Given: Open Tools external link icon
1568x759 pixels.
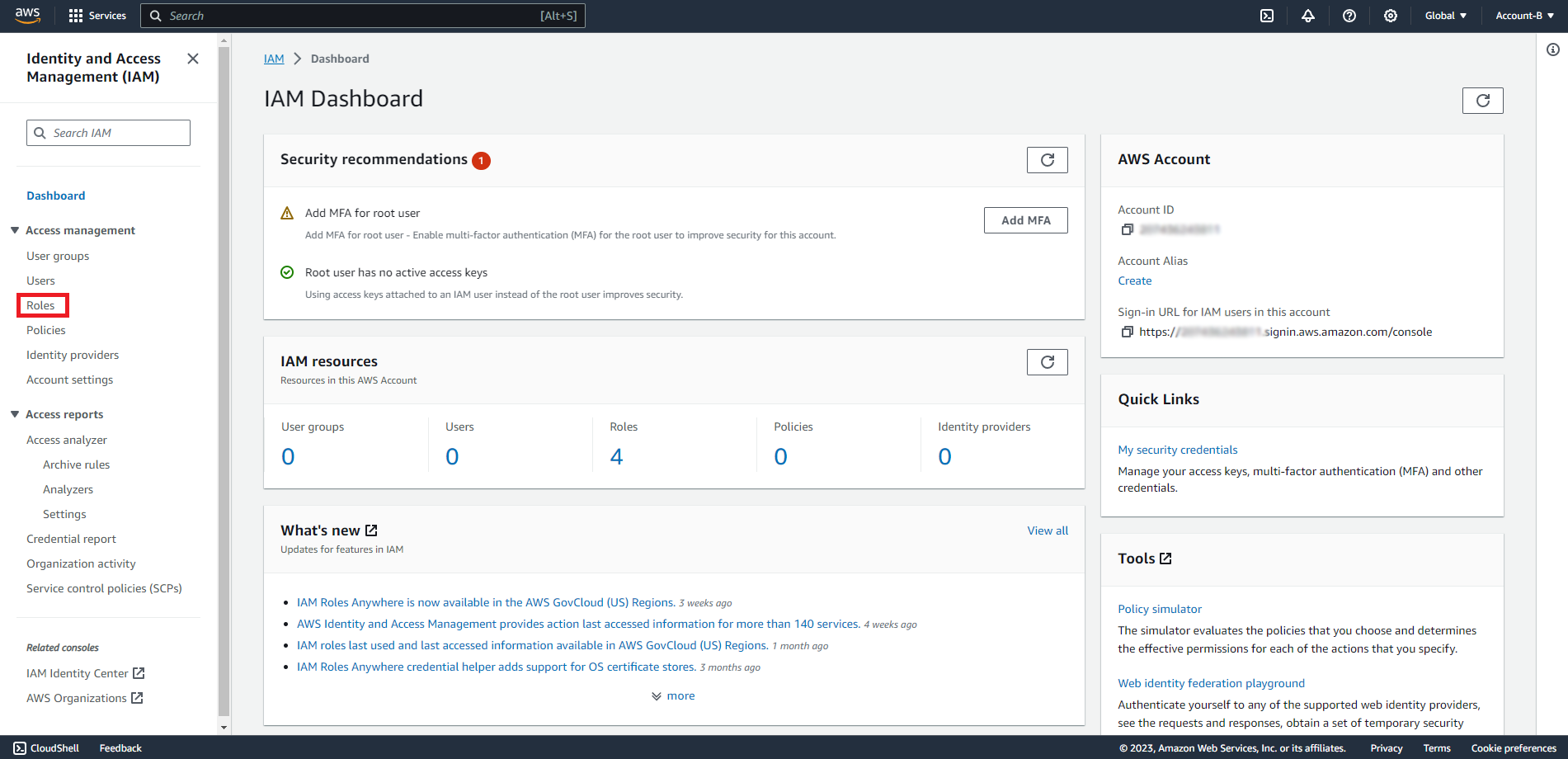Looking at the screenshot, I should click(x=1165, y=559).
